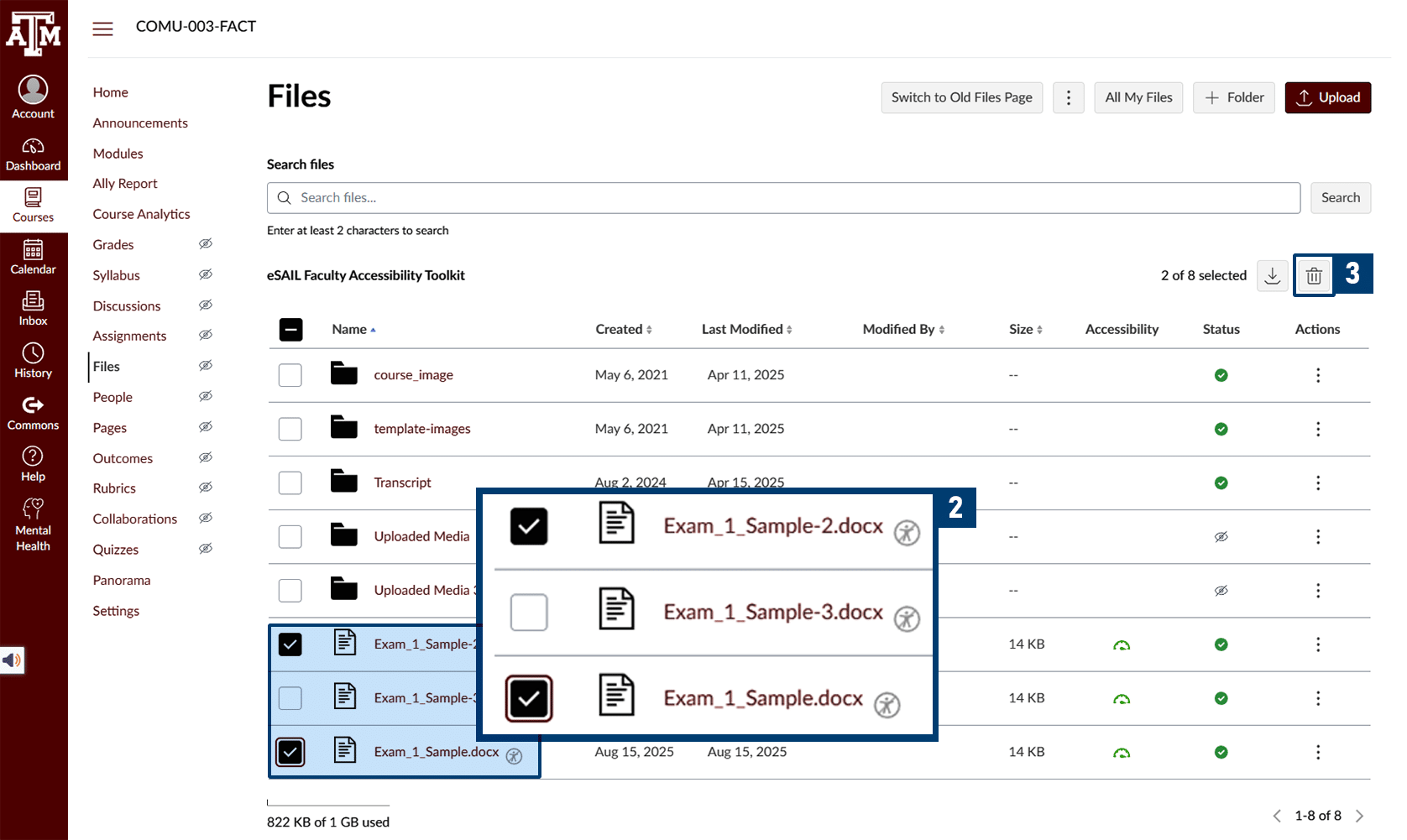Open the Ally Report from the course menu
Image resolution: width=1407 pixels, height=840 pixels.
[124, 183]
